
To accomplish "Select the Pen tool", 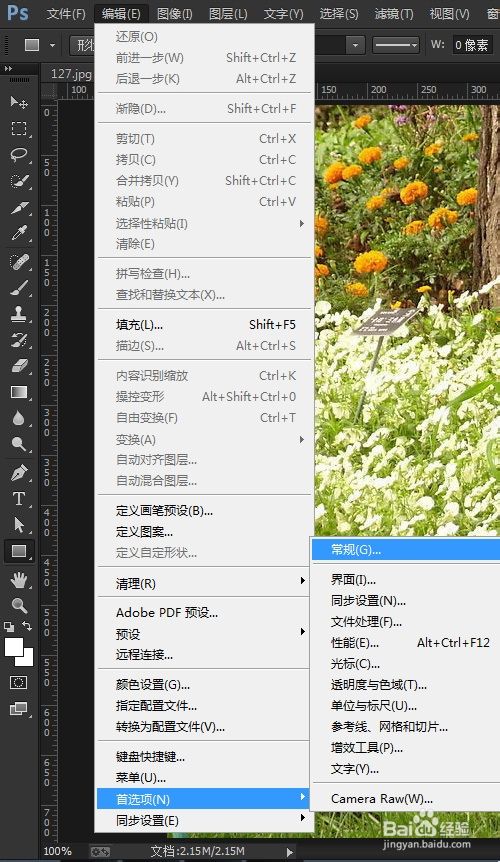I will 19,473.
